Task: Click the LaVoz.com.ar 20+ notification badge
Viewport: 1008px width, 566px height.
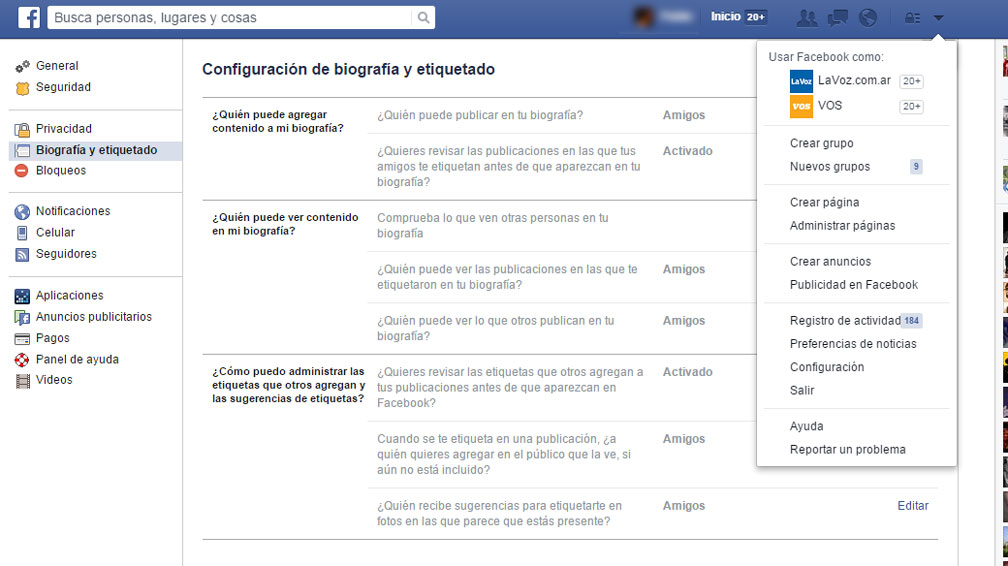Action: coord(911,81)
